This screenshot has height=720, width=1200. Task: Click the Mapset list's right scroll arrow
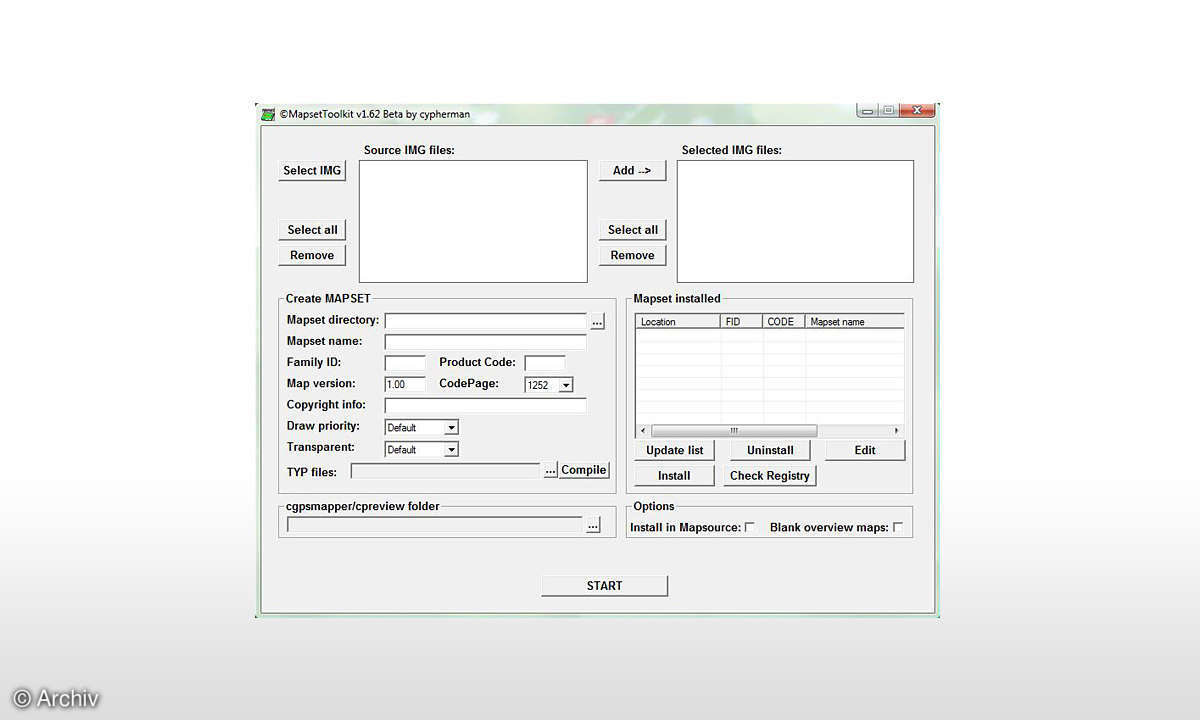pyautogui.click(x=897, y=430)
